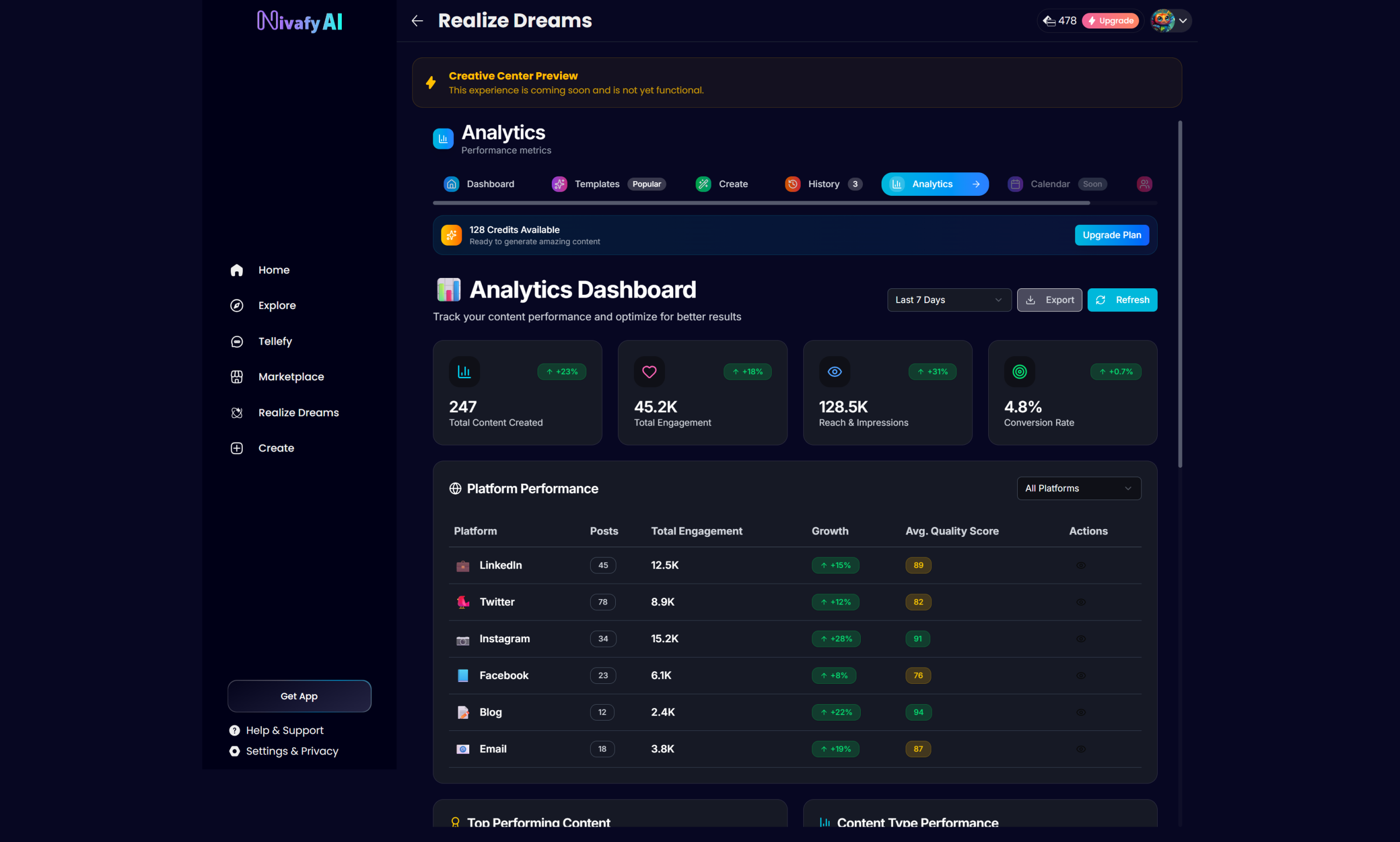Open the profile avatar menu chevron

click(1183, 21)
